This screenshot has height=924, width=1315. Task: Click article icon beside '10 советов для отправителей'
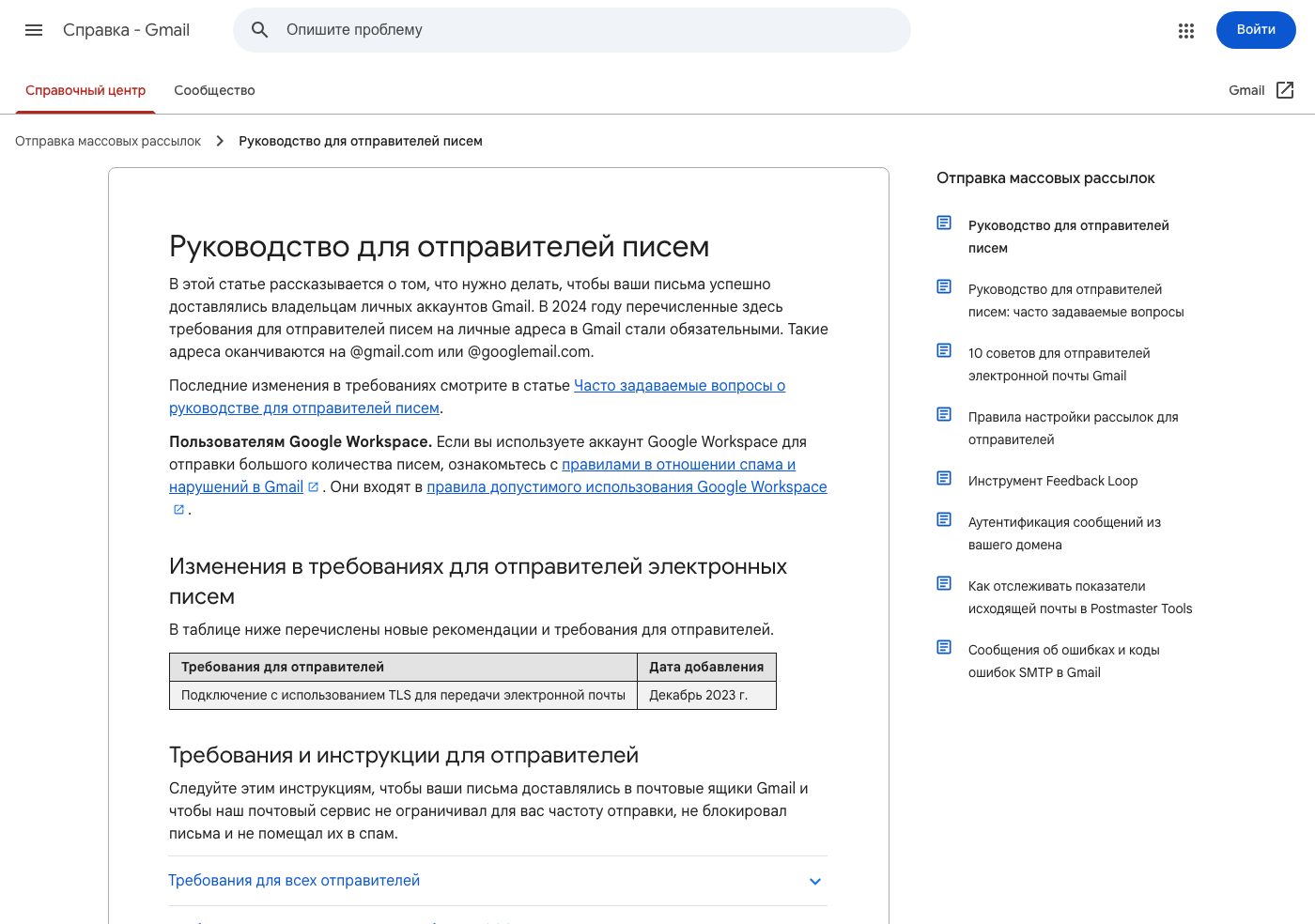(944, 350)
